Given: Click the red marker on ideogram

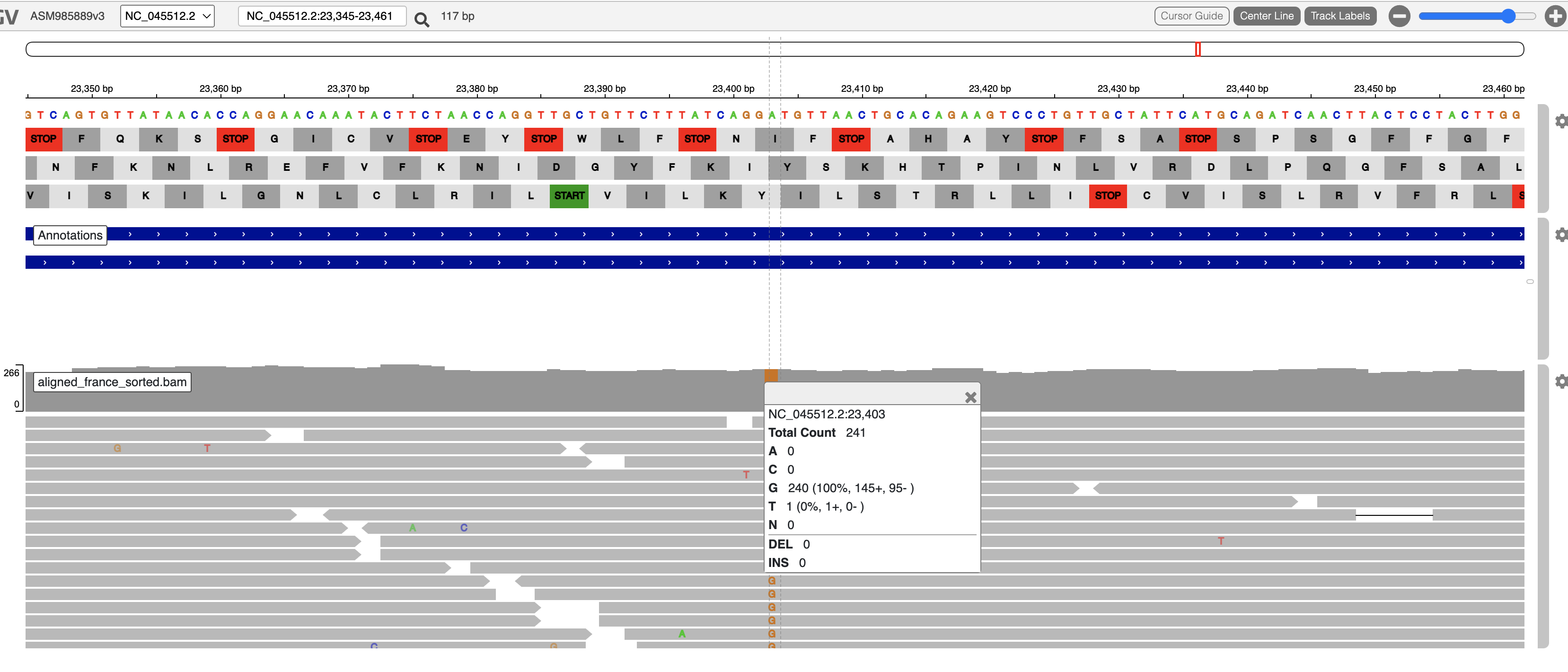Looking at the screenshot, I should click(1198, 49).
